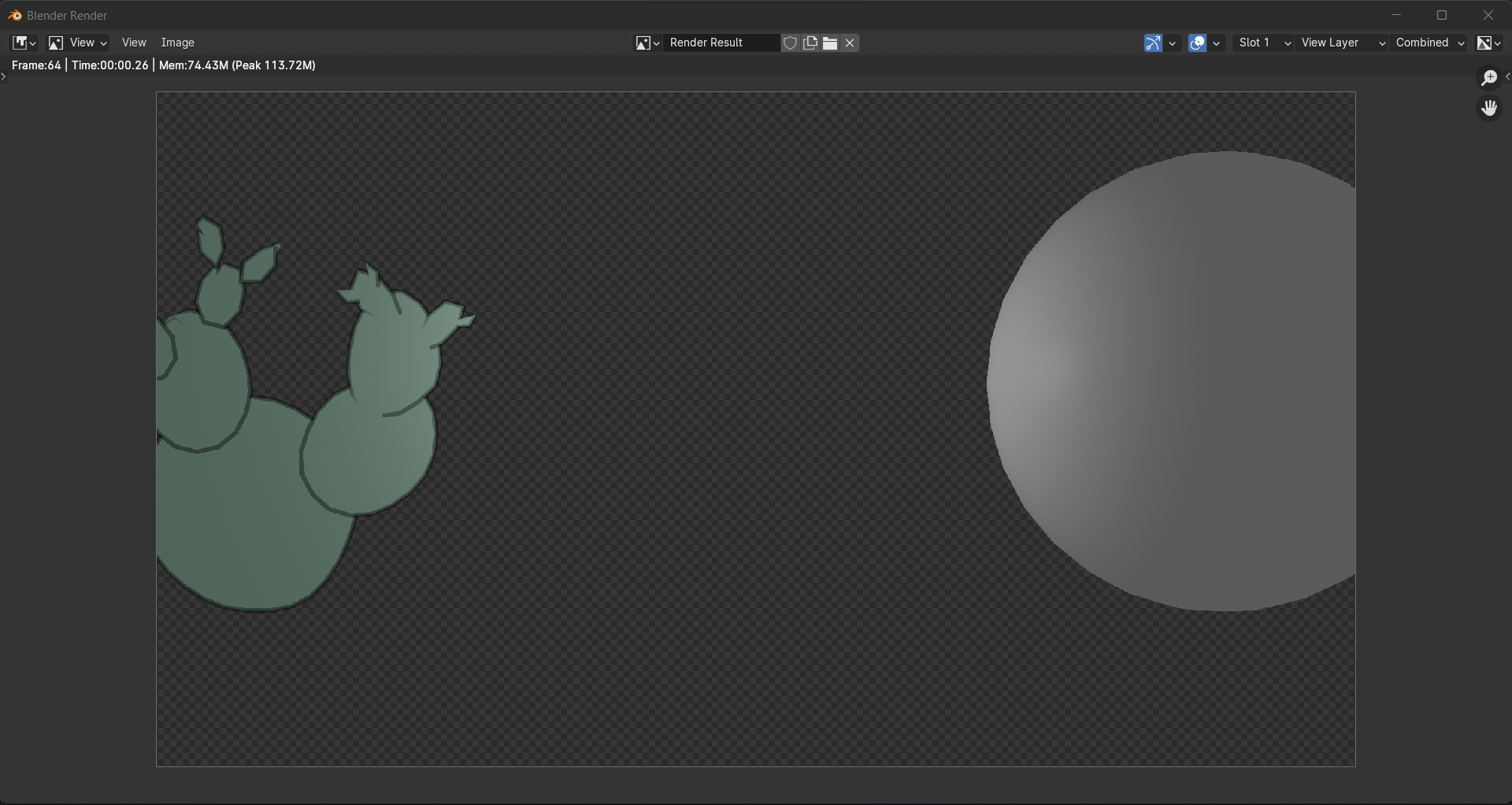The image size is (1512, 805).
Task: Click the new image icon
Action: pyautogui.click(x=810, y=43)
